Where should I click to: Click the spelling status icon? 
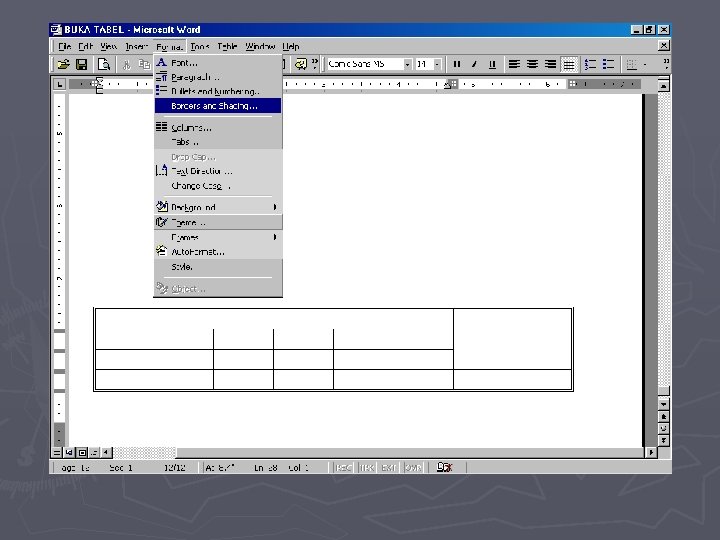tap(444, 467)
